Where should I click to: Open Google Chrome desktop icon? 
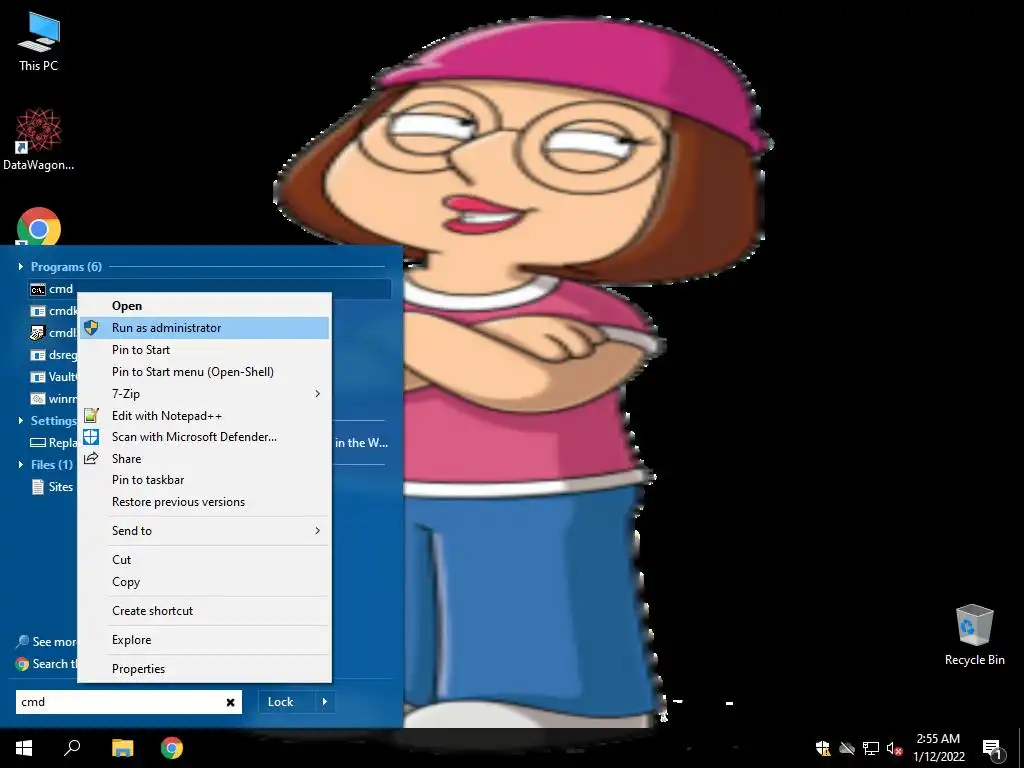(x=39, y=227)
